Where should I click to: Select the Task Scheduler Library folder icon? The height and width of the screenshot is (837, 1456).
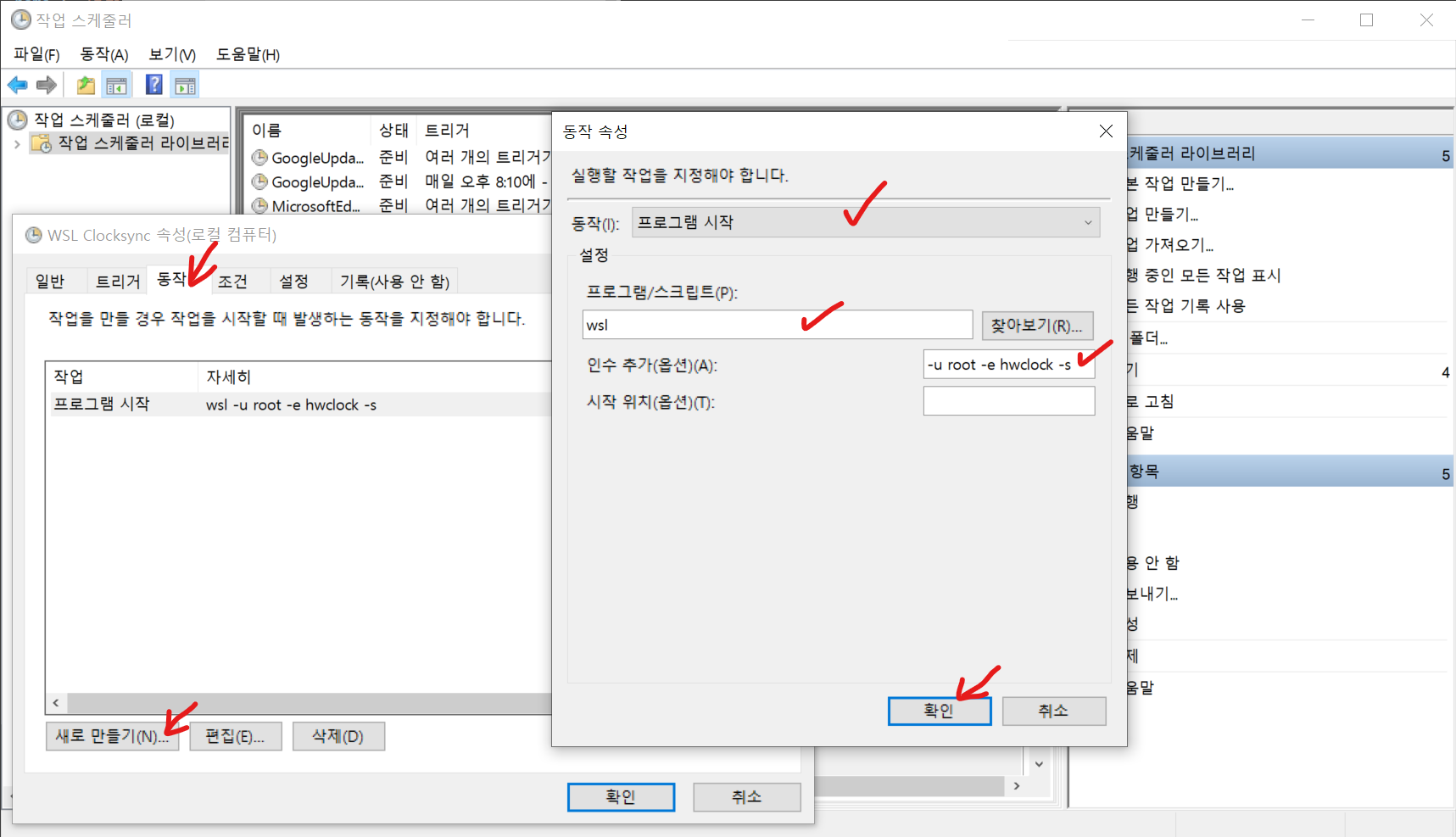tap(41, 143)
